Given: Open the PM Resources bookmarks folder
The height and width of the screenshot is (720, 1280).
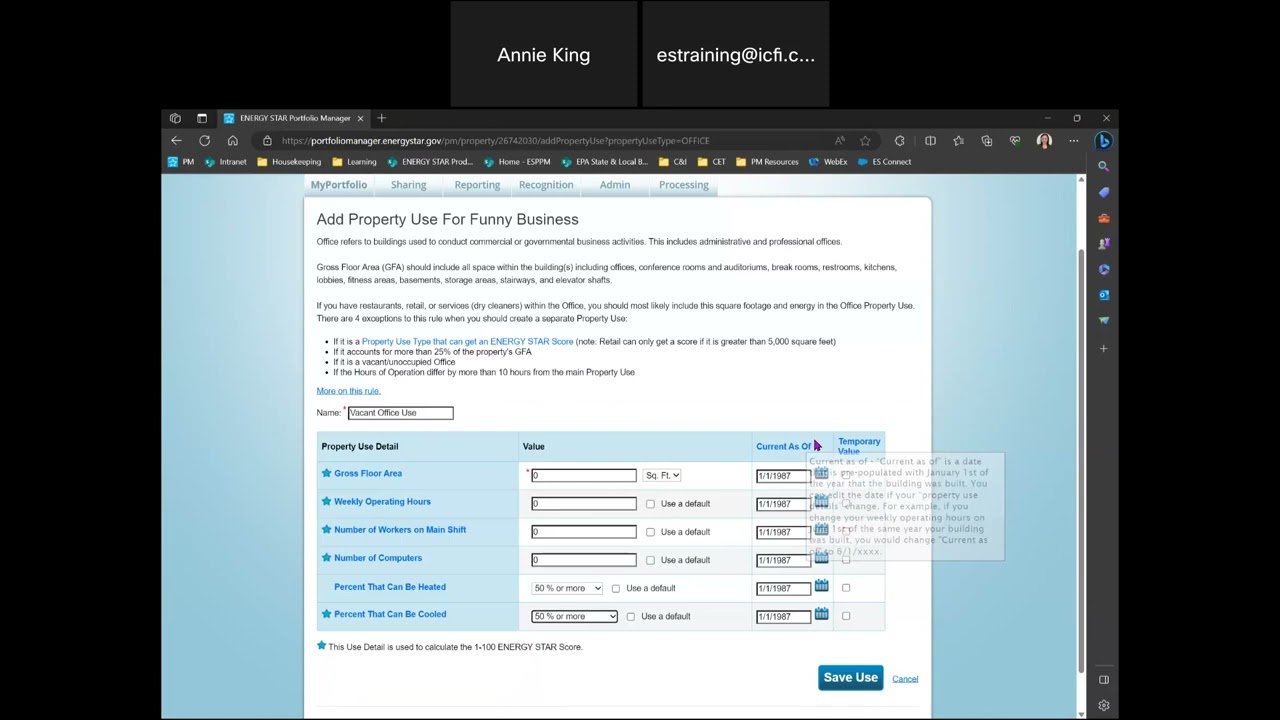Looking at the screenshot, I should pos(767,162).
